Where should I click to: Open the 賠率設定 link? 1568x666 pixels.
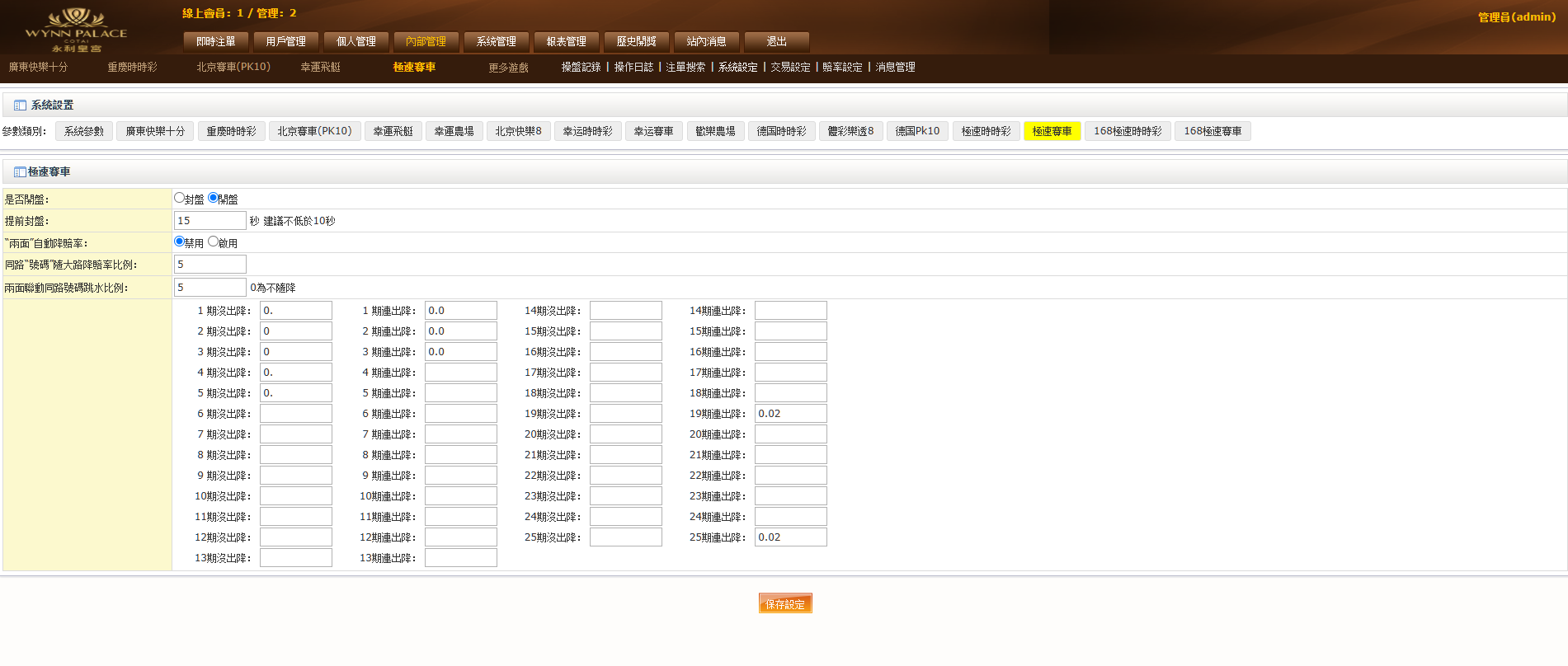click(842, 68)
